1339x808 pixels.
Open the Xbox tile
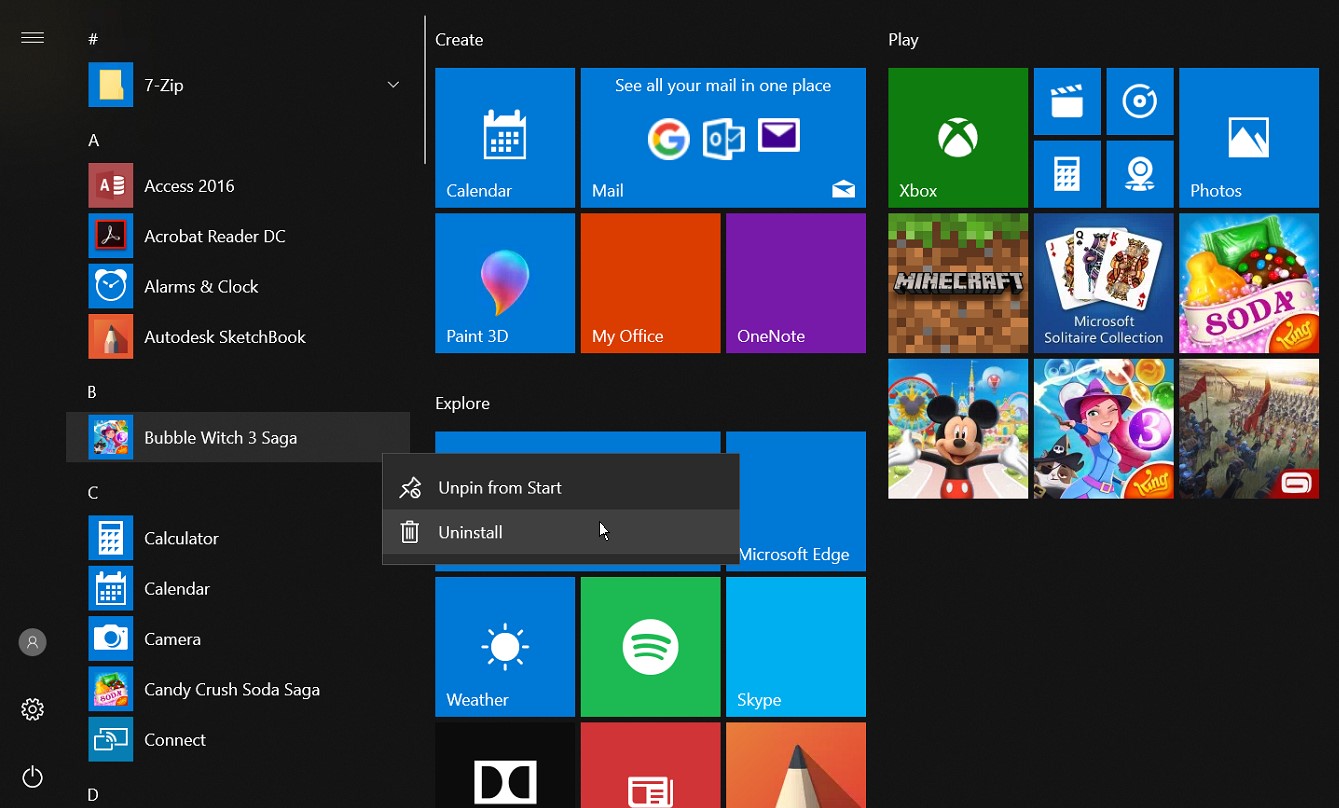(x=958, y=138)
